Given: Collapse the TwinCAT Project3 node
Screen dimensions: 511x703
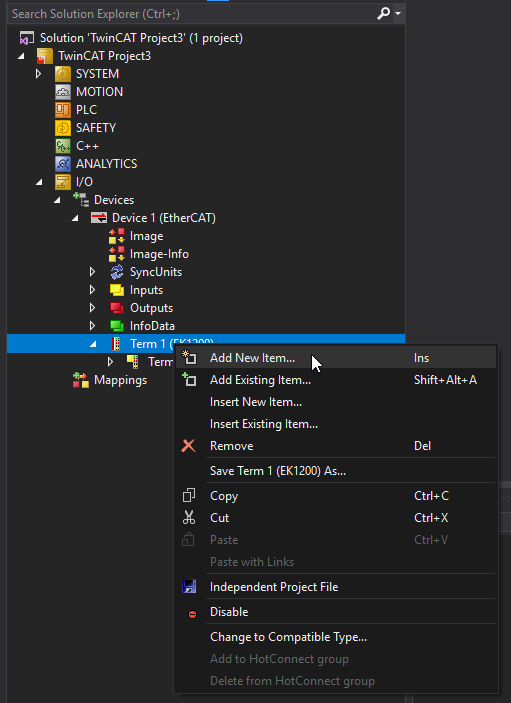Looking at the screenshot, I should 21,56.
